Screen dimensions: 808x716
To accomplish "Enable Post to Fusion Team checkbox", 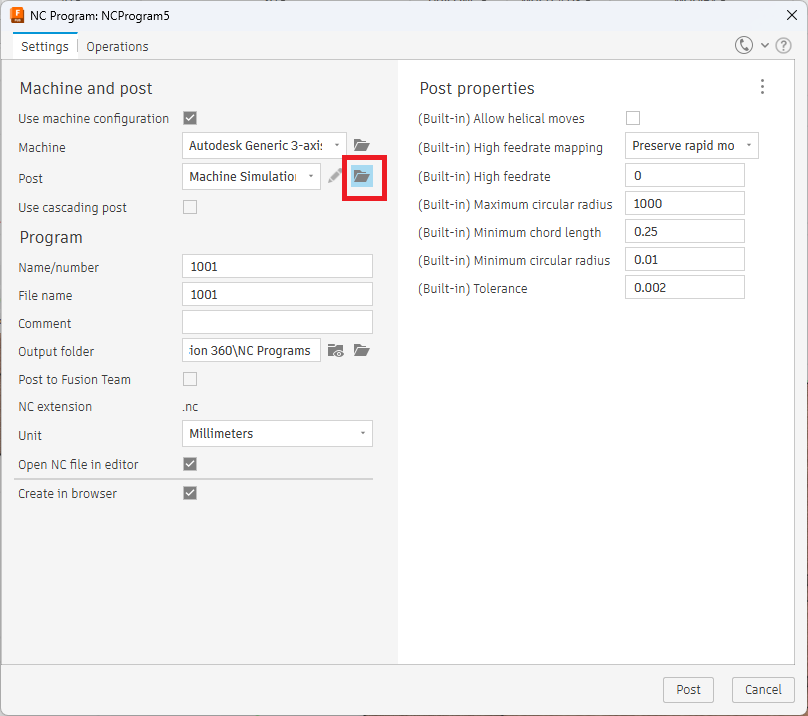I will 190,379.
